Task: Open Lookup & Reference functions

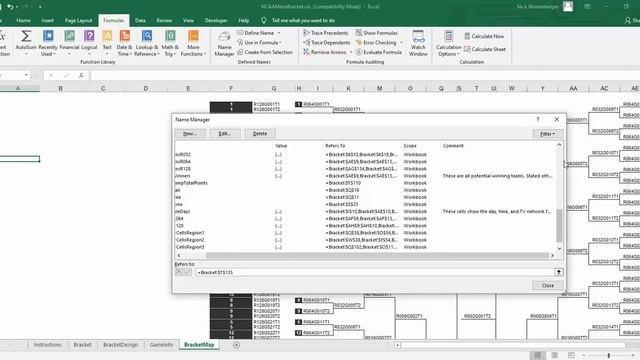Action: [x=147, y=42]
